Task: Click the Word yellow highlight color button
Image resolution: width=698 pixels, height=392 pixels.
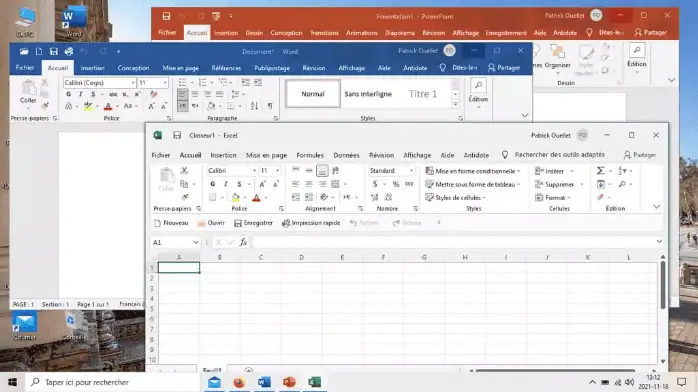Action: point(88,106)
